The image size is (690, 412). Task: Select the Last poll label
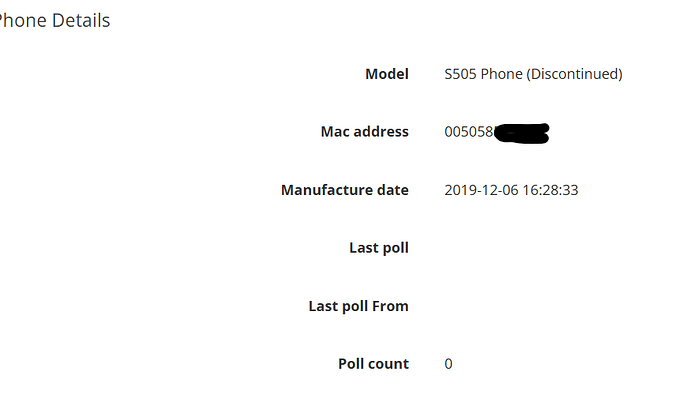point(378,248)
